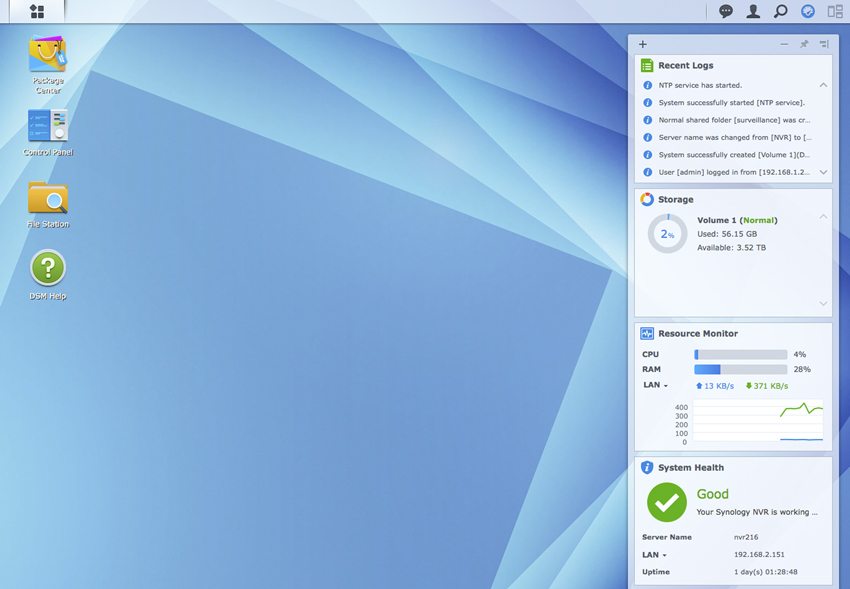Image resolution: width=850 pixels, height=589 pixels.
Task: Click the RAM usage bar
Action: (x=740, y=370)
